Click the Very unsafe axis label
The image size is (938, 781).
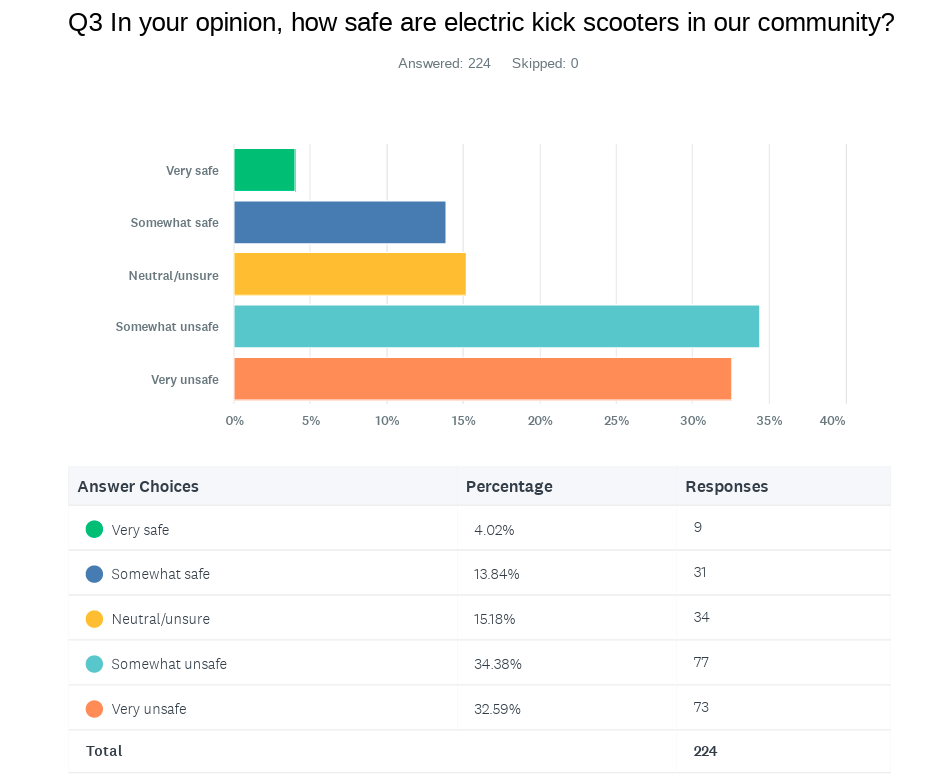coord(185,380)
